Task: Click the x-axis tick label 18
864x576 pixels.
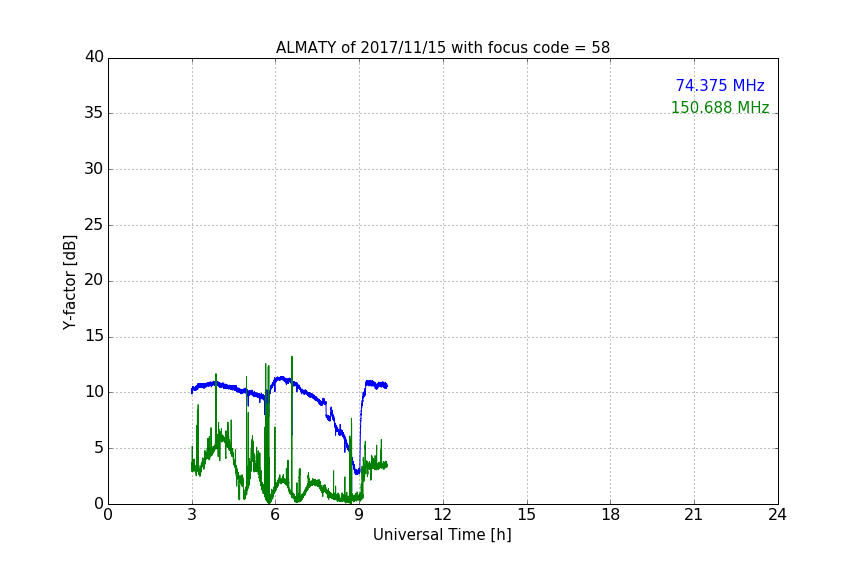Action: point(610,515)
